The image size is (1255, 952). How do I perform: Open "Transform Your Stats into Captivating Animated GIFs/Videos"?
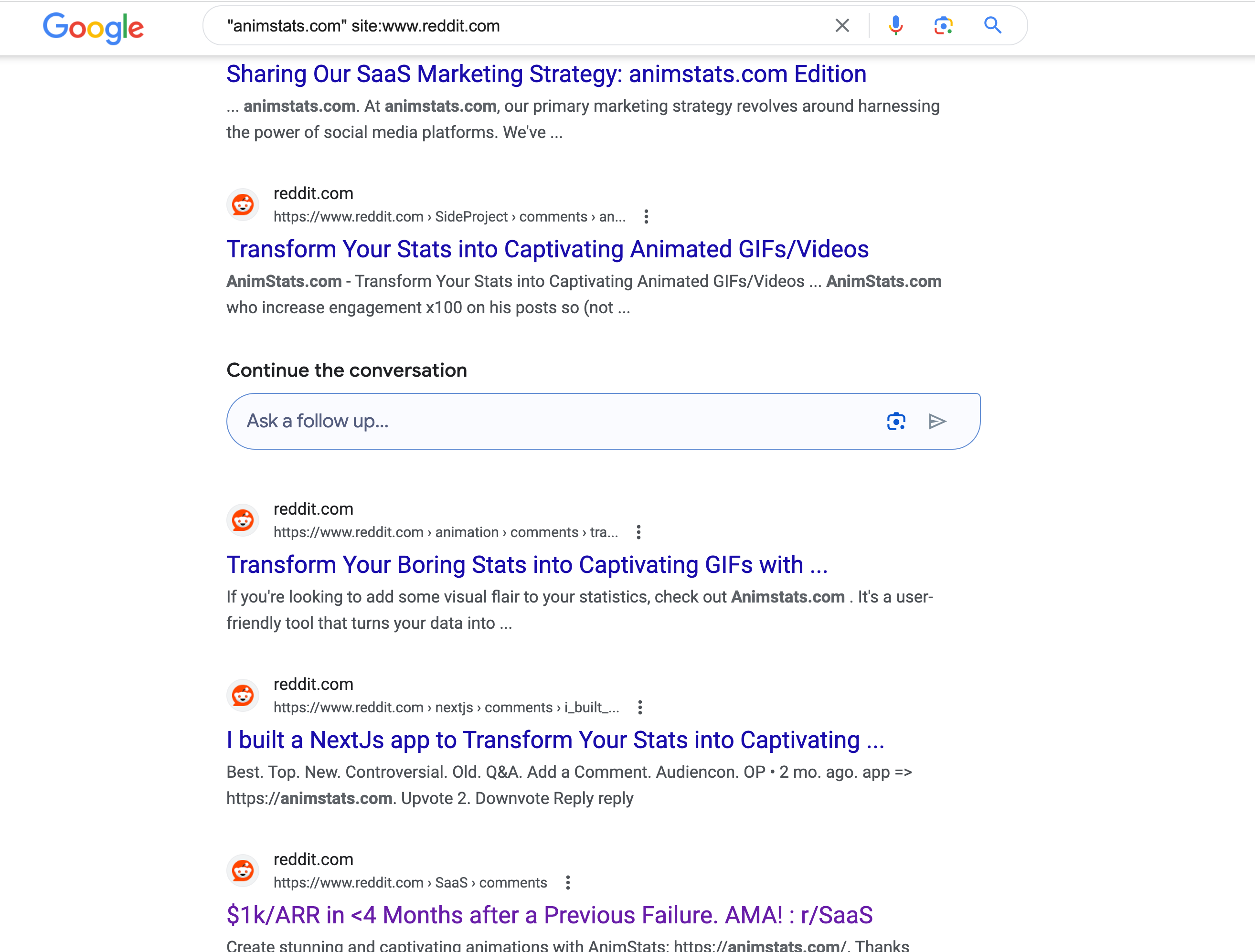pyautogui.click(x=547, y=250)
